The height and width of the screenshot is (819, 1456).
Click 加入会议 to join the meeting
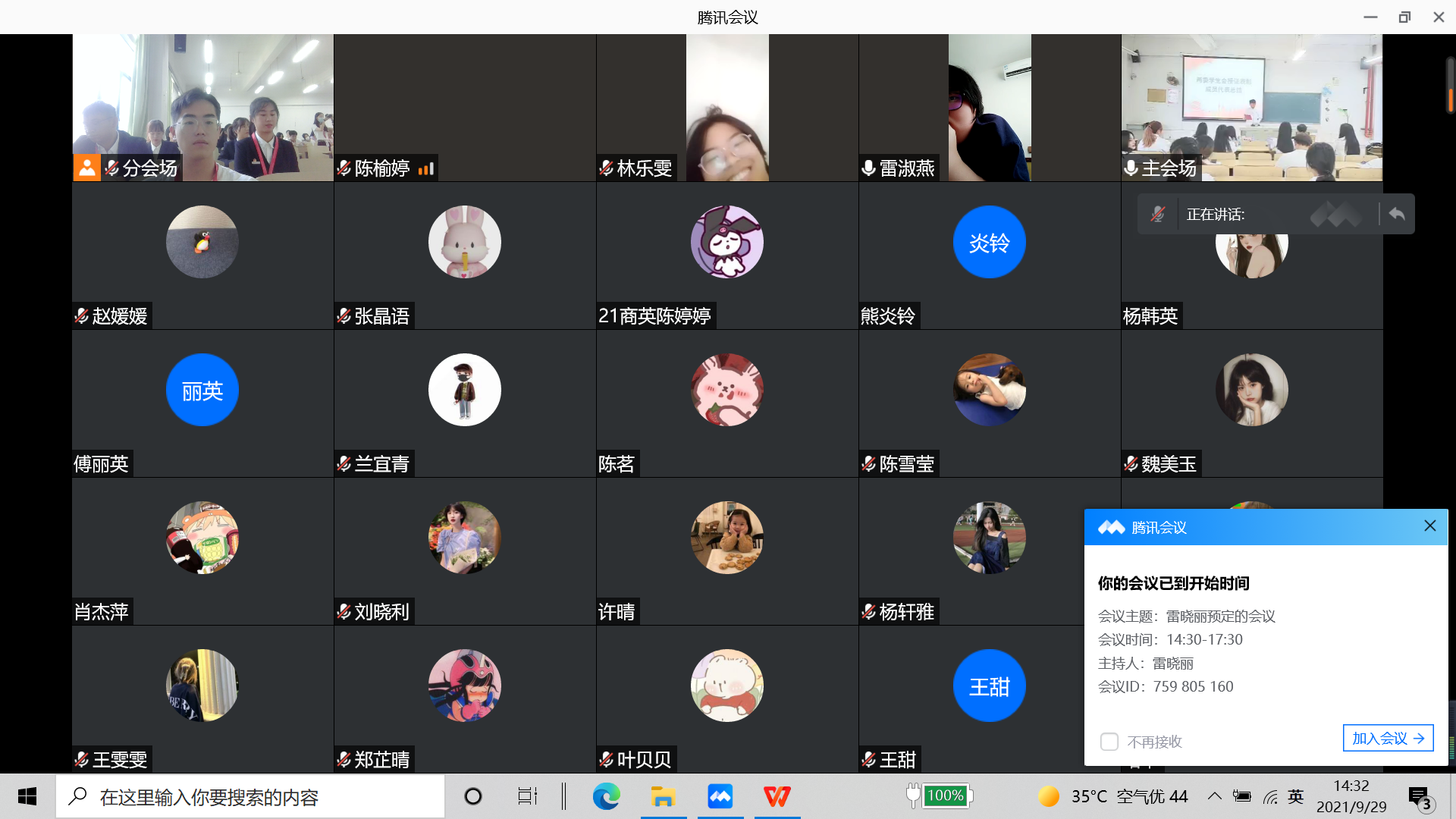pos(1388,737)
